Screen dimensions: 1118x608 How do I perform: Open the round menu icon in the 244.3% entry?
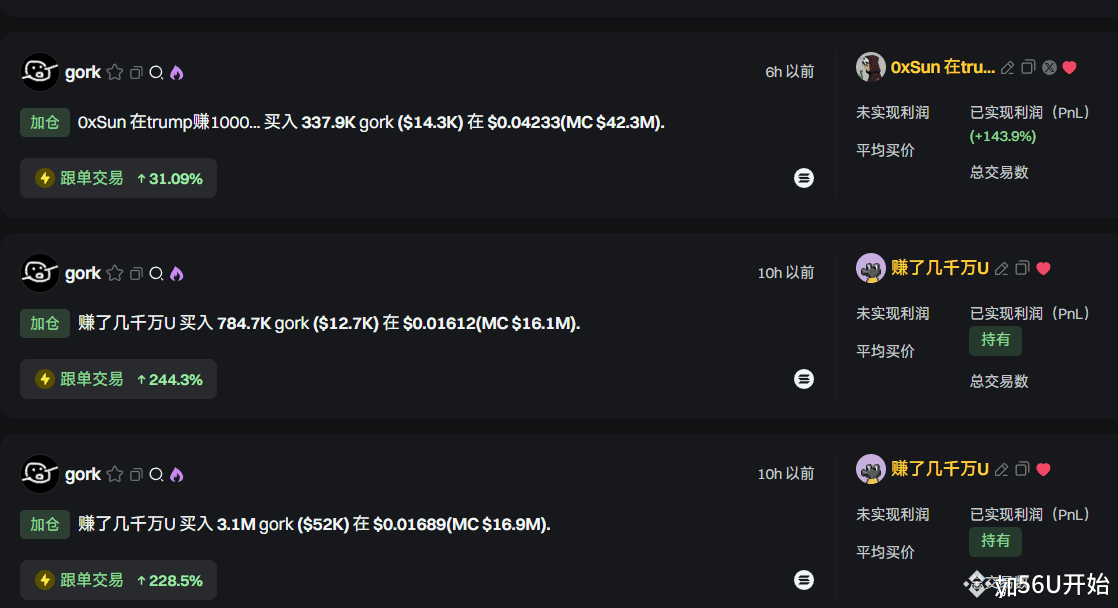(x=804, y=379)
